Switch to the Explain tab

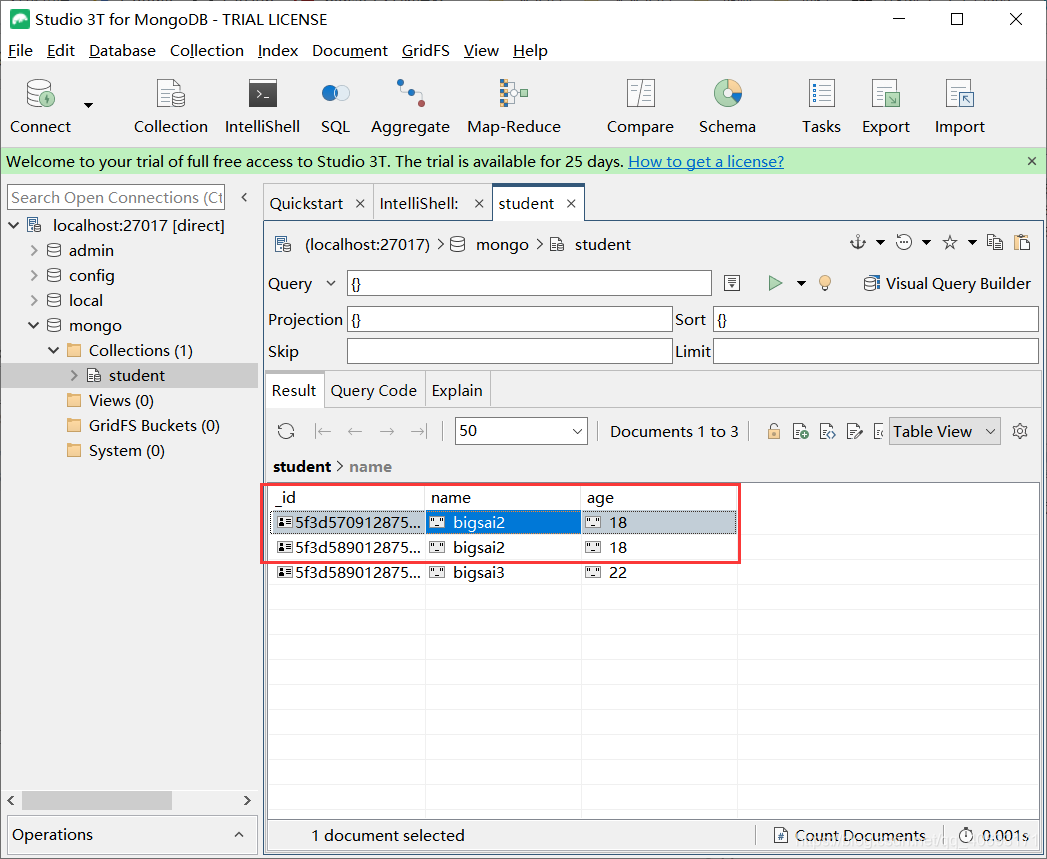(457, 391)
